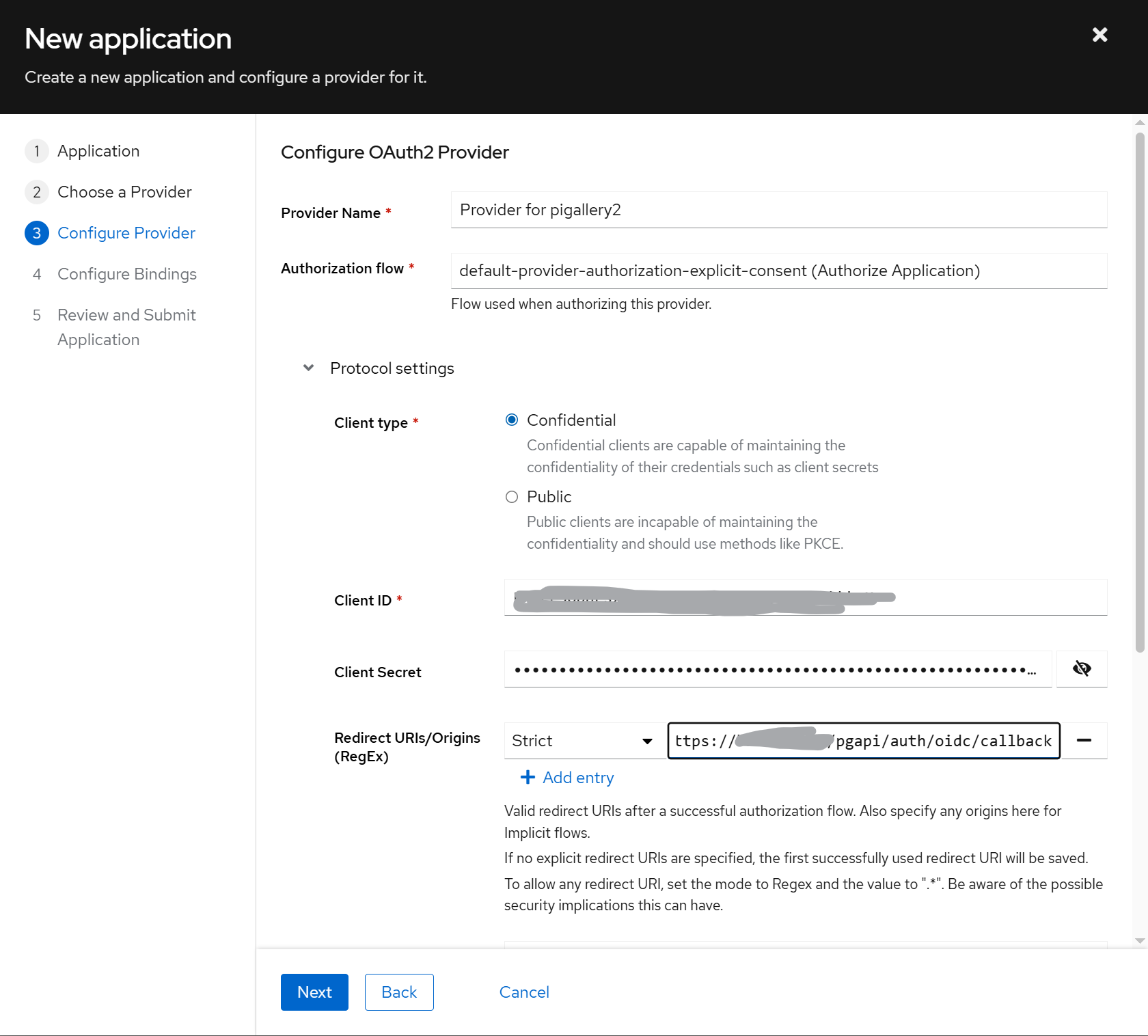Click the Next button

(314, 992)
